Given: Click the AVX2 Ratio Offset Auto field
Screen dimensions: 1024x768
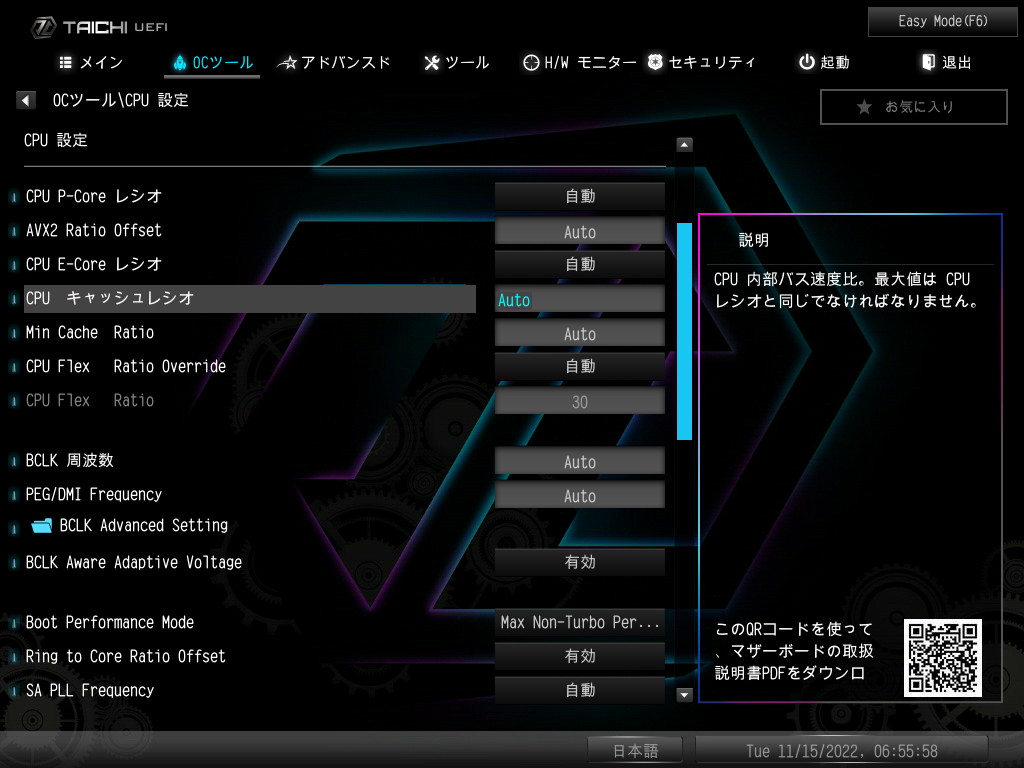Looking at the screenshot, I should 579,231.
